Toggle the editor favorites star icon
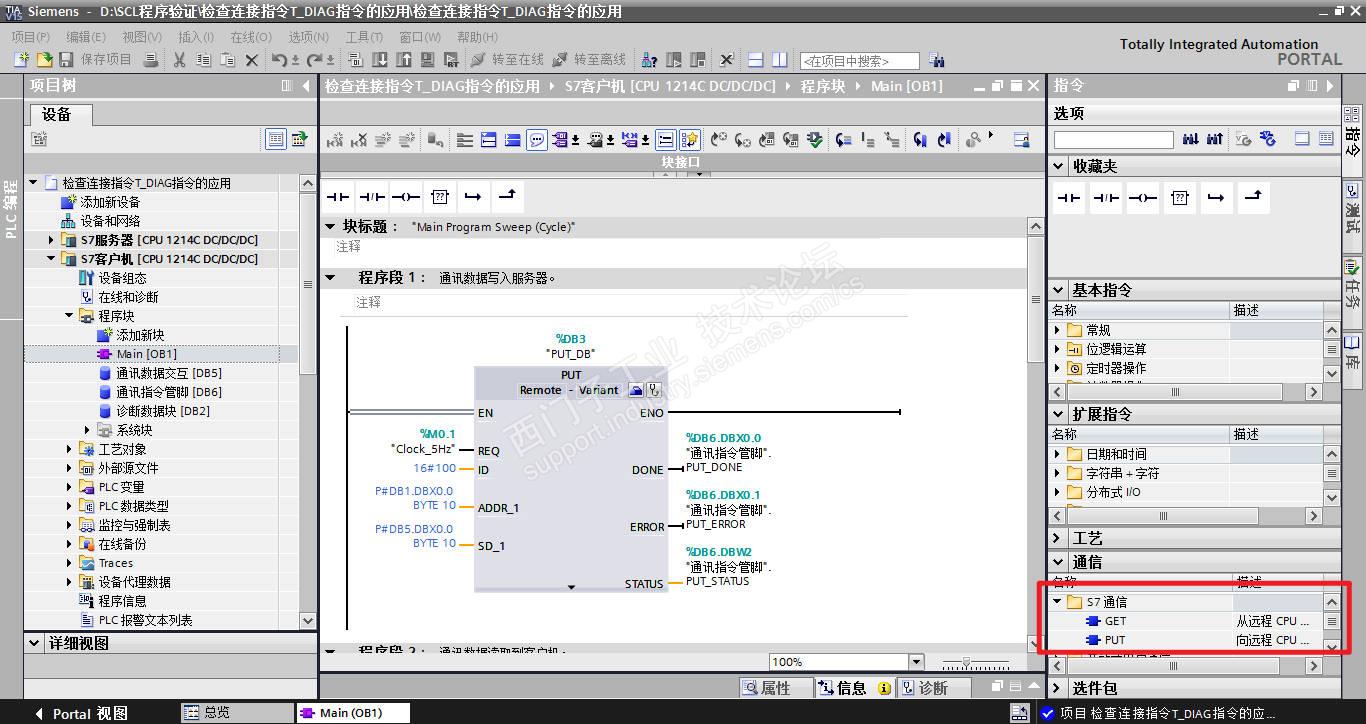 pos(689,140)
